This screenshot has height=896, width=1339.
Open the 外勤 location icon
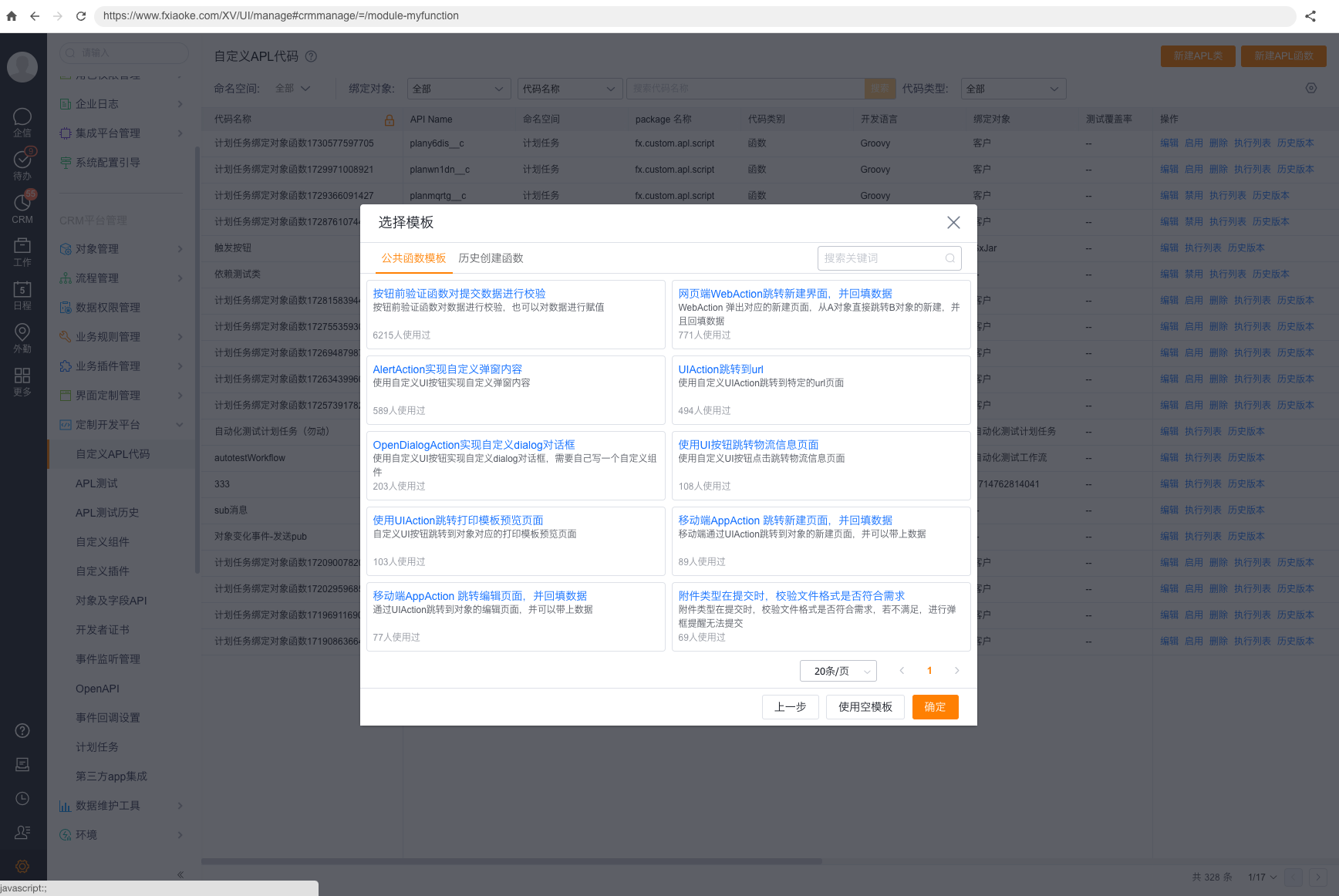click(22, 333)
